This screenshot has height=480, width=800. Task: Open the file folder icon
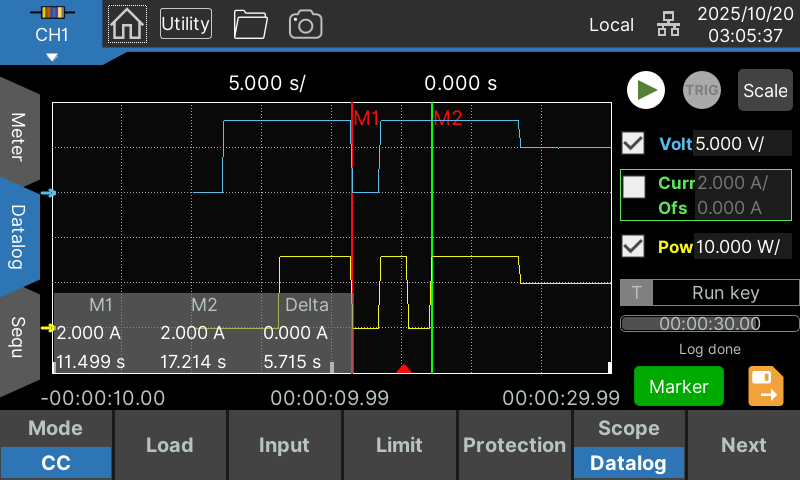249,24
